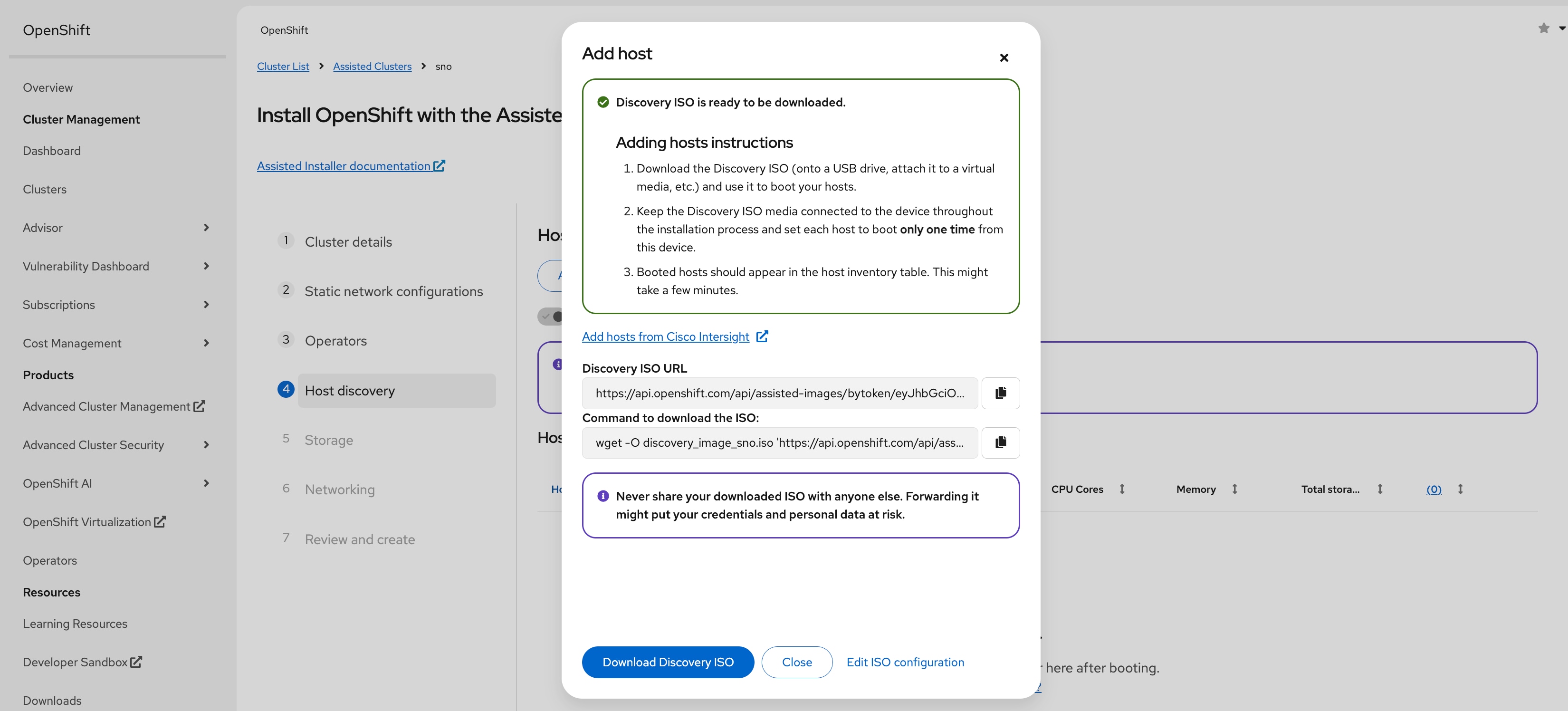Go to step 1 Cluster details
Viewport: 1568px width, 711px height.
click(x=348, y=241)
